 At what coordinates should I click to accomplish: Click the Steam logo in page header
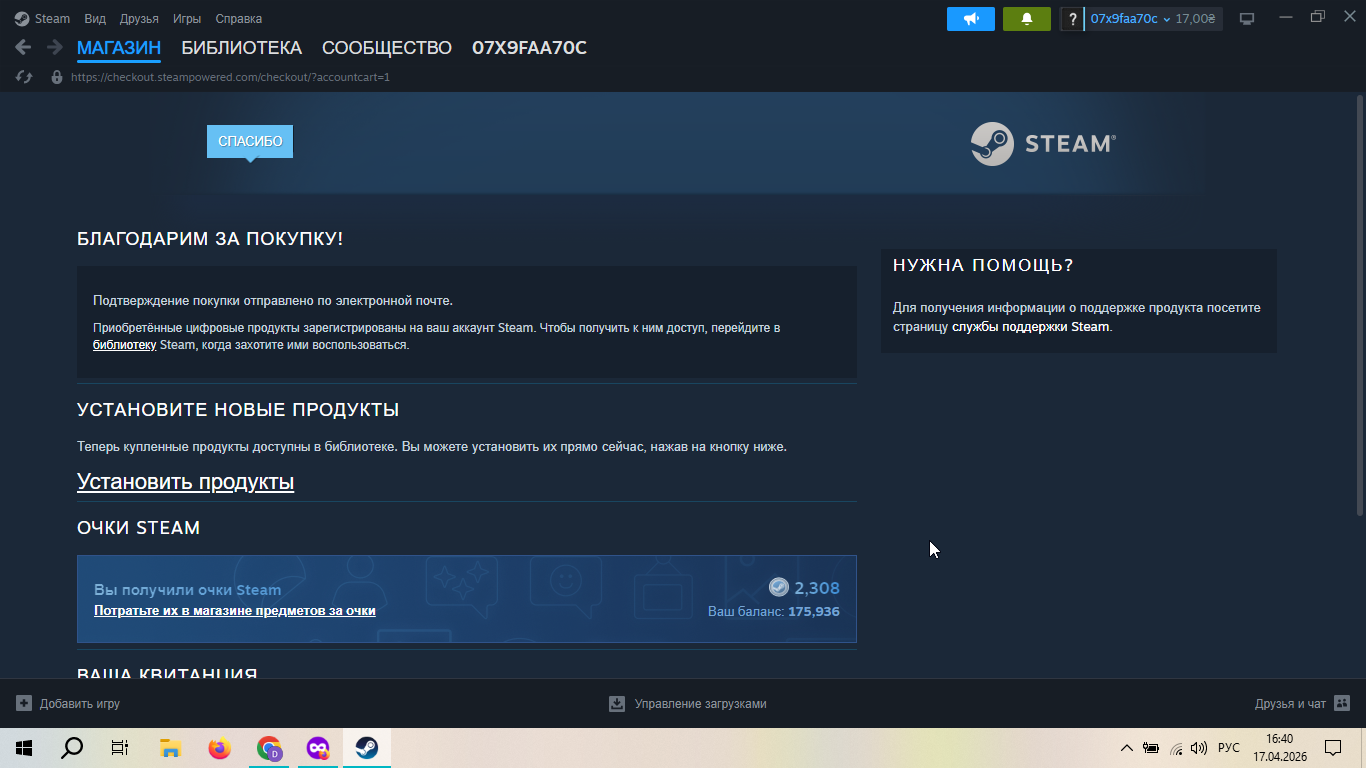1043,143
